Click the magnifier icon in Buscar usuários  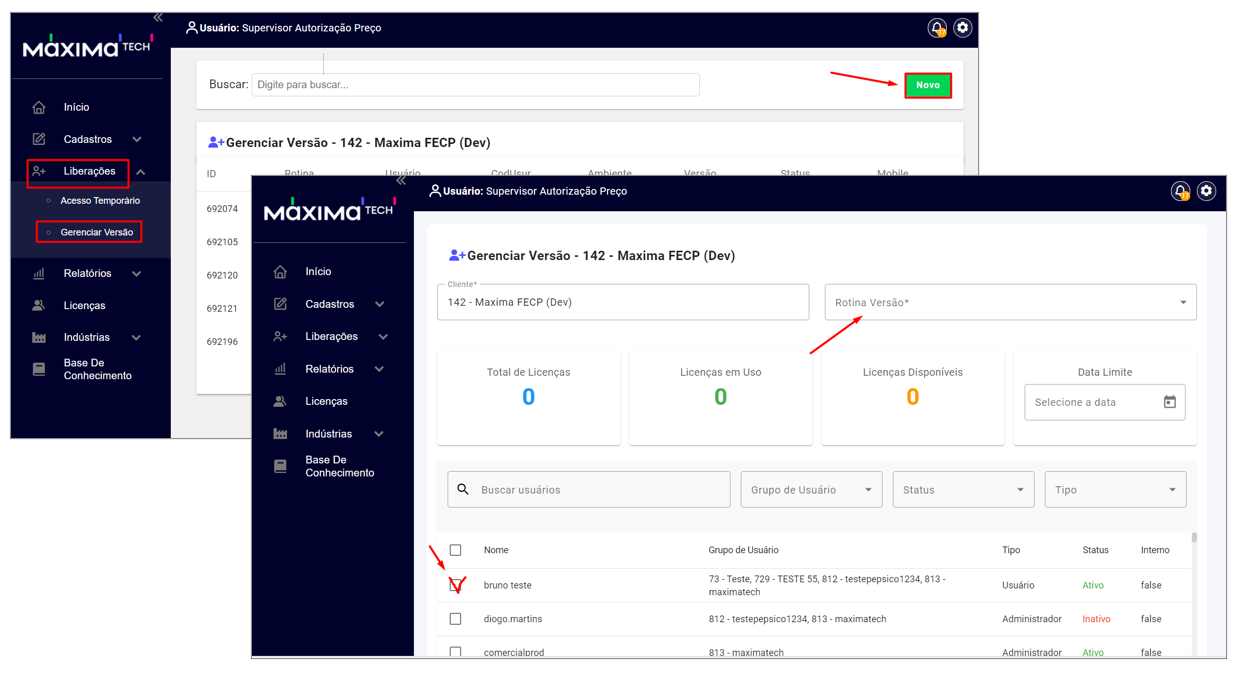[463, 490]
